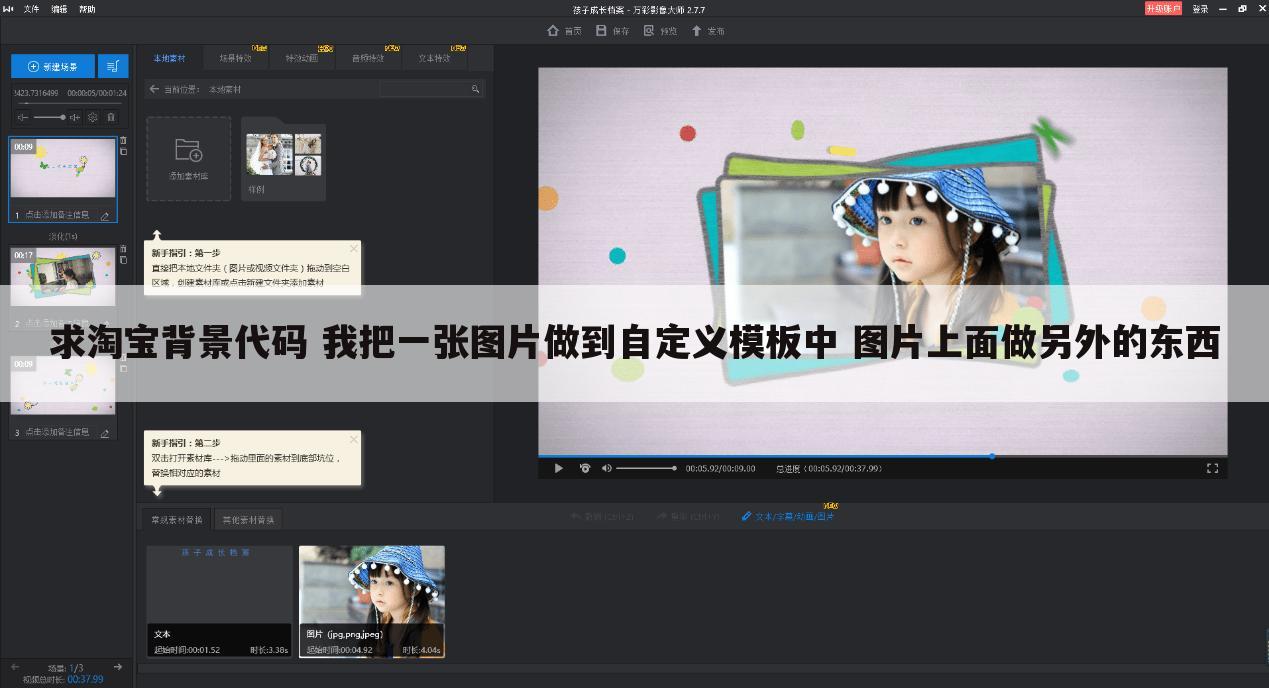Open the music list icon beside 新建场景

113,66
